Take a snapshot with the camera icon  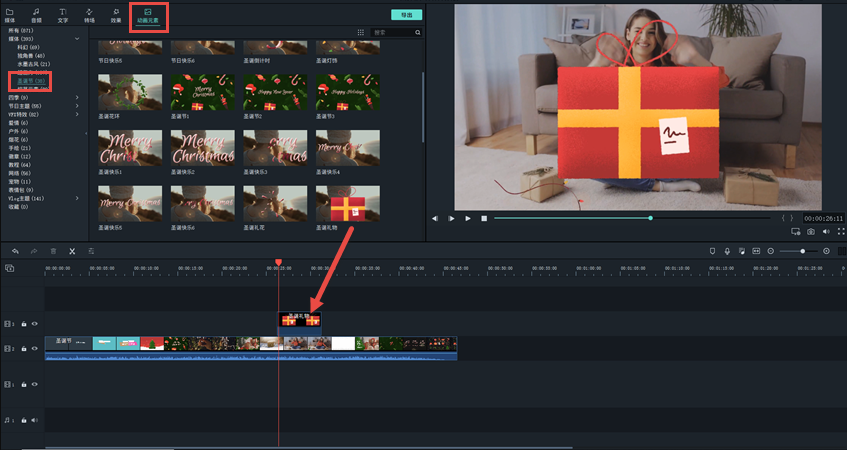click(811, 232)
